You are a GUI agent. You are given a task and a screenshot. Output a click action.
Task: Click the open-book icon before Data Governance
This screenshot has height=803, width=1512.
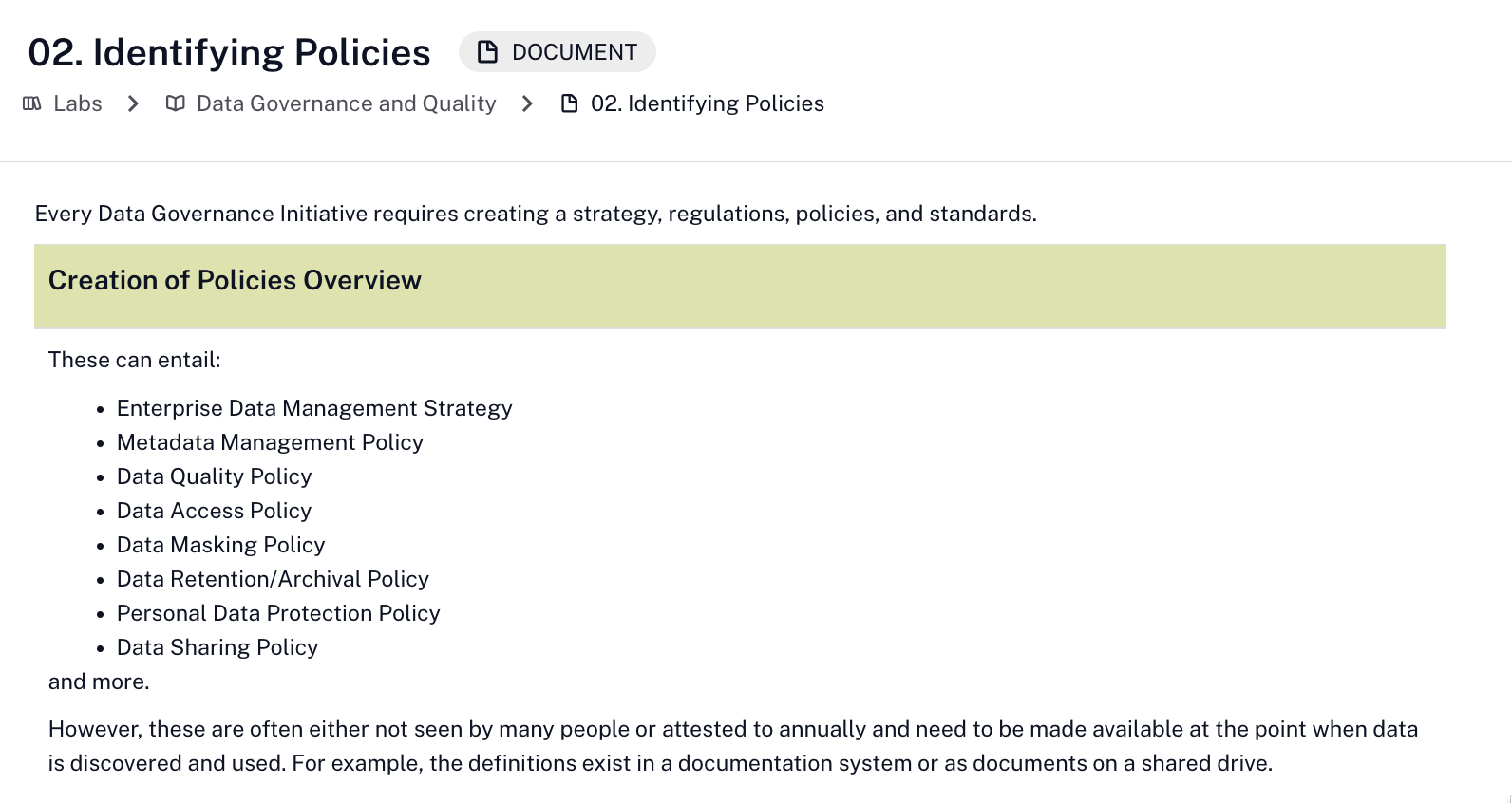tap(175, 103)
